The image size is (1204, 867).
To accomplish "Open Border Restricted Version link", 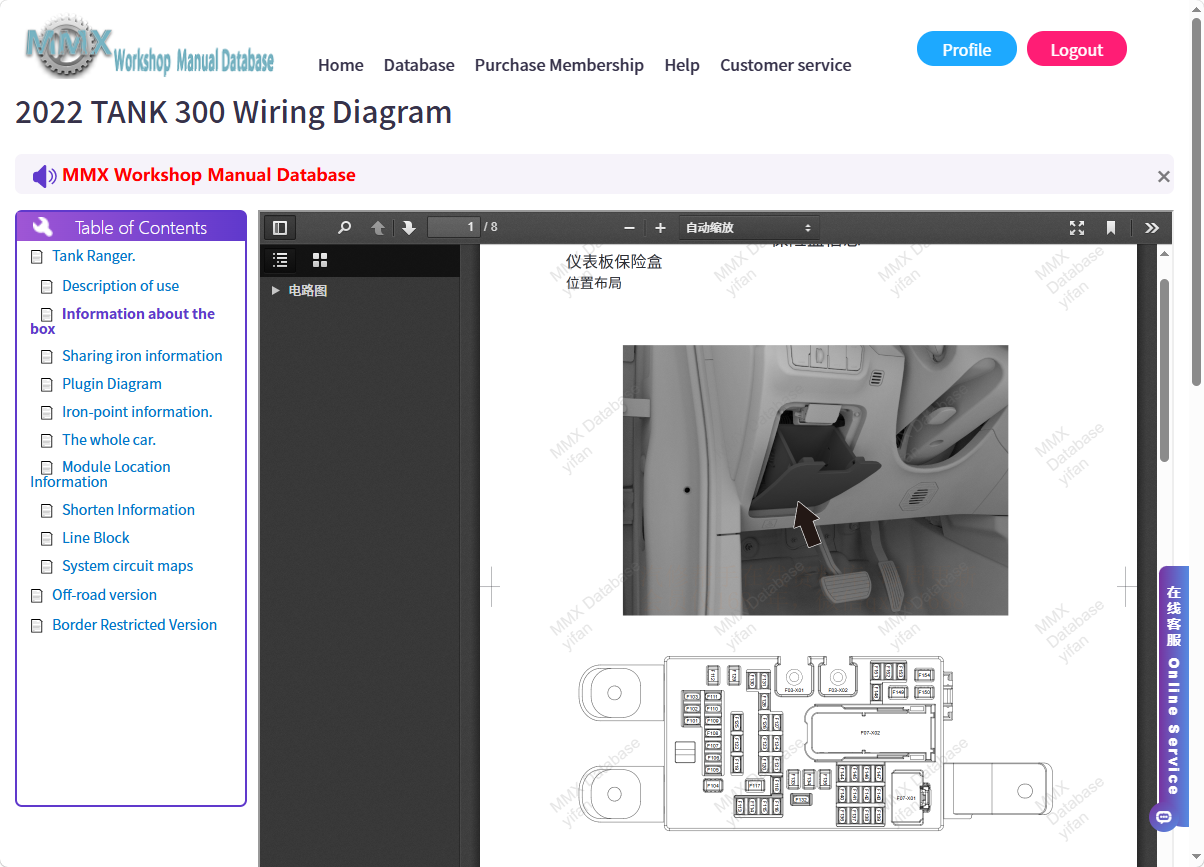I will (135, 625).
